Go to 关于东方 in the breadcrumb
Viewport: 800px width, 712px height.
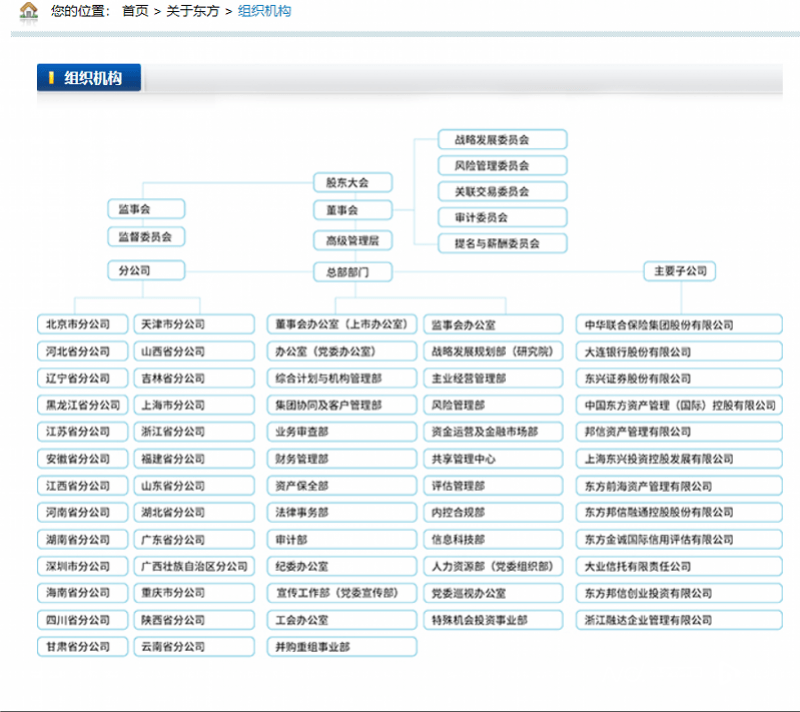coord(192,11)
